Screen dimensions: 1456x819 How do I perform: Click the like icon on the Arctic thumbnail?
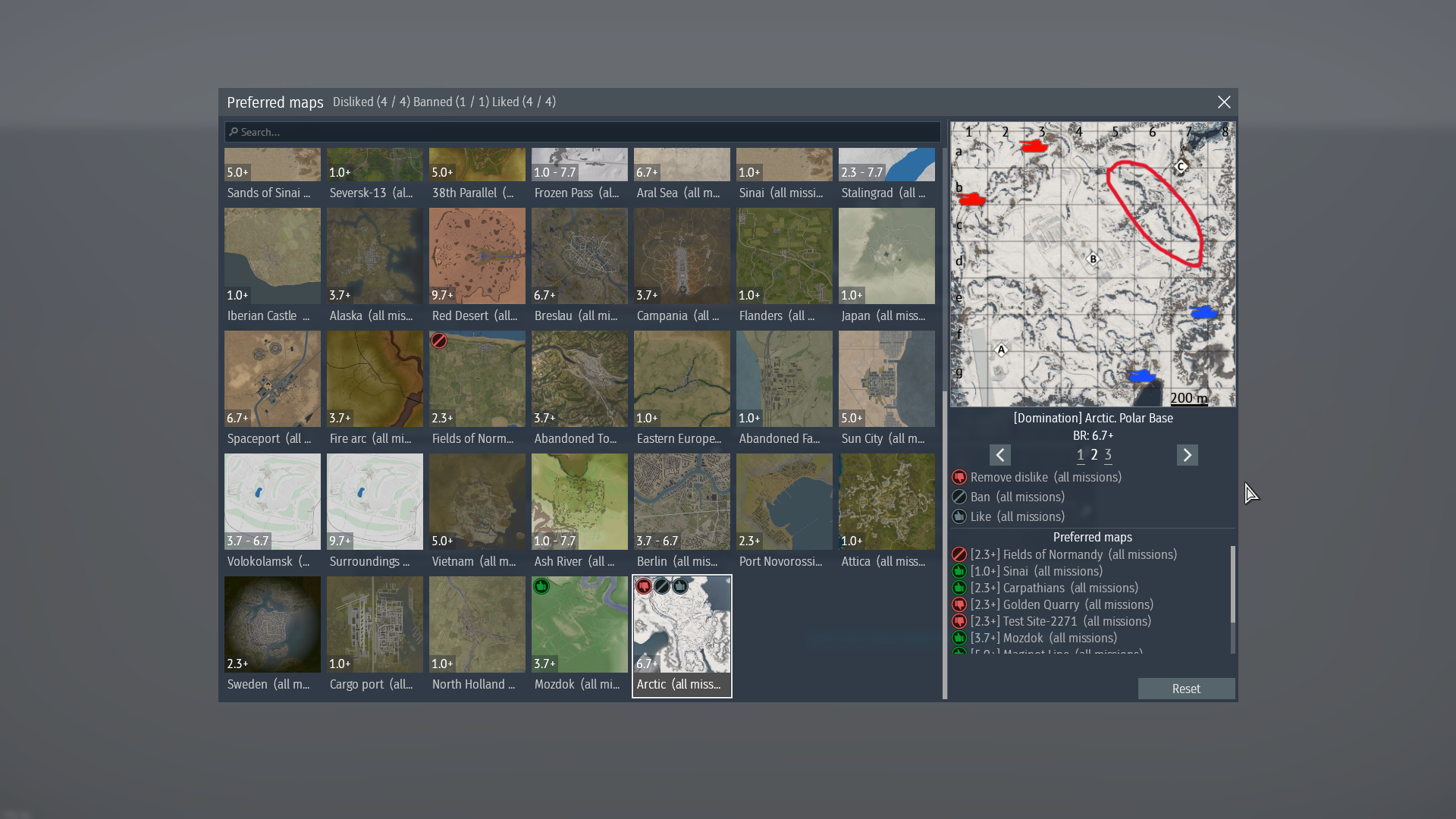680,586
